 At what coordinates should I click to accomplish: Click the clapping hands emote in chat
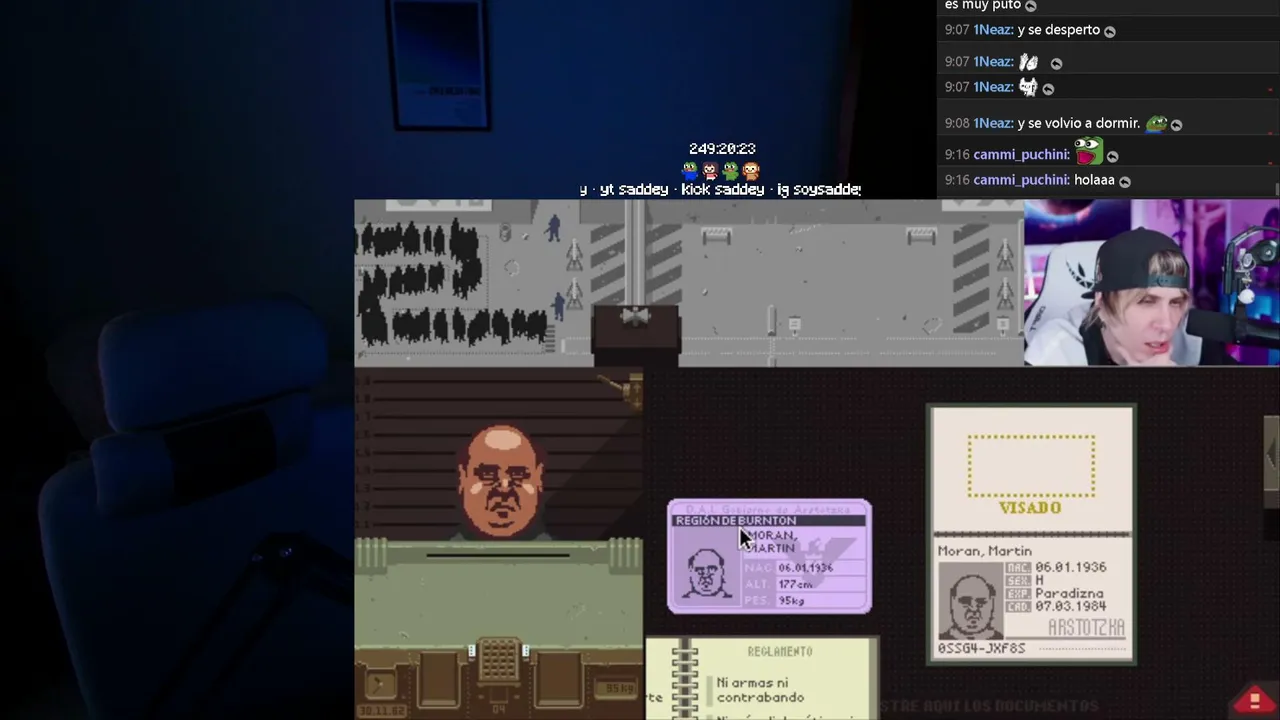coord(1028,62)
